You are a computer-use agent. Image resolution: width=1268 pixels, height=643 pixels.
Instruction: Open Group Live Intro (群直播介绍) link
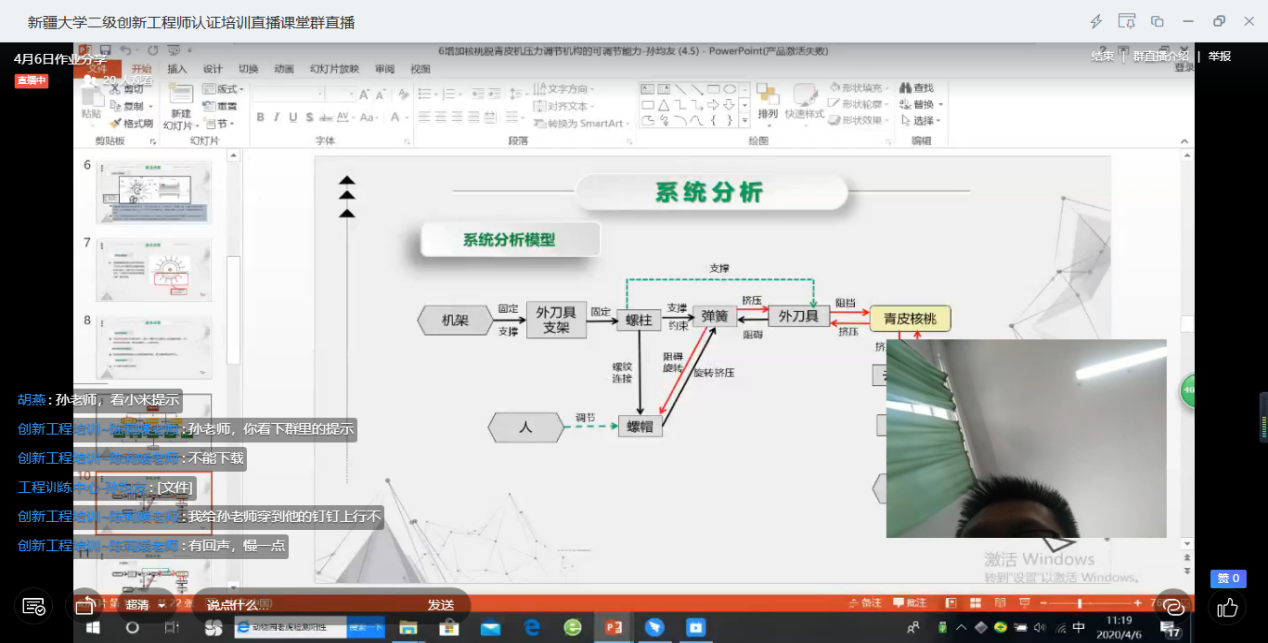(x=1161, y=56)
